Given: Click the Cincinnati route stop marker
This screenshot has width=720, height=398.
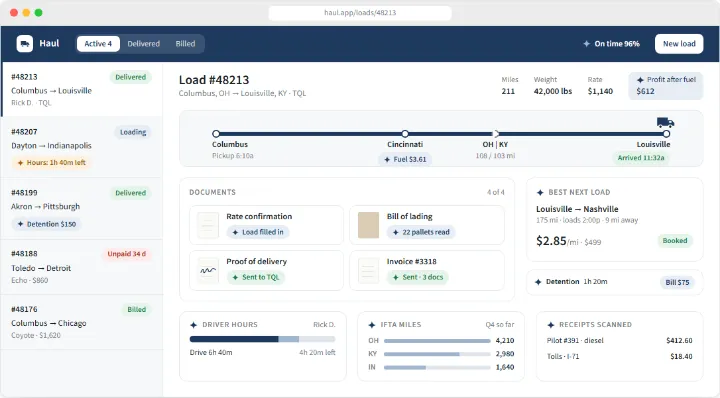Looking at the screenshot, I should (405, 134).
